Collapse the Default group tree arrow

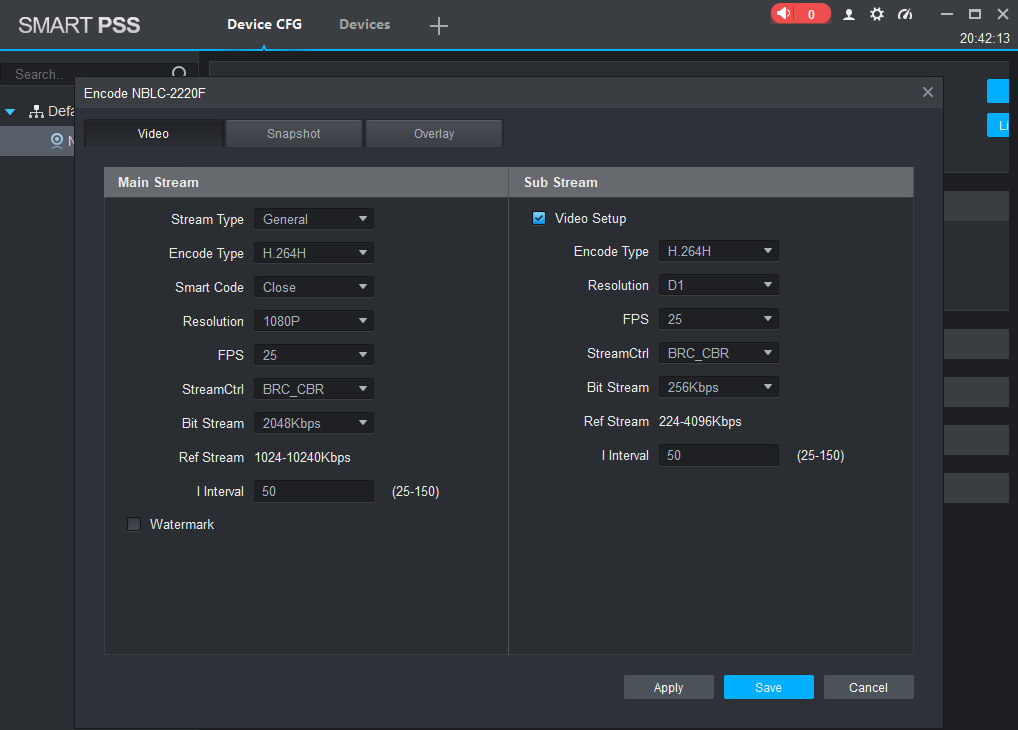tap(10, 112)
